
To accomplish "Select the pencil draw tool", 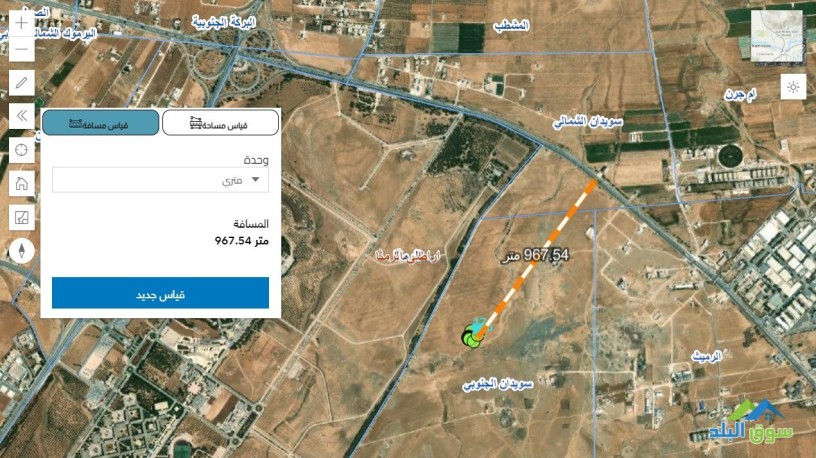I will click(x=21, y=83).
